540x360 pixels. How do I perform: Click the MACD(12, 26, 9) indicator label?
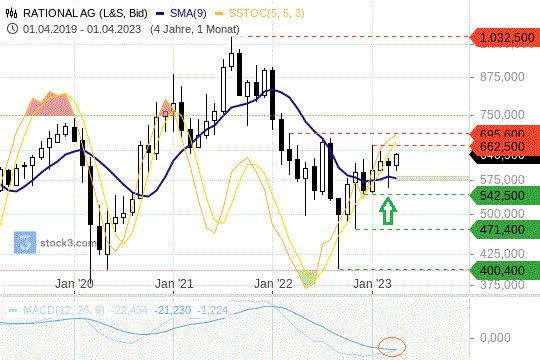point(63,310)
